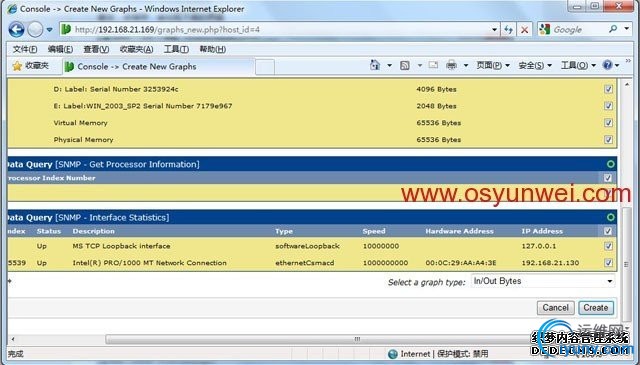
Task: Click the browser Back arrow button
Action: 16,29
